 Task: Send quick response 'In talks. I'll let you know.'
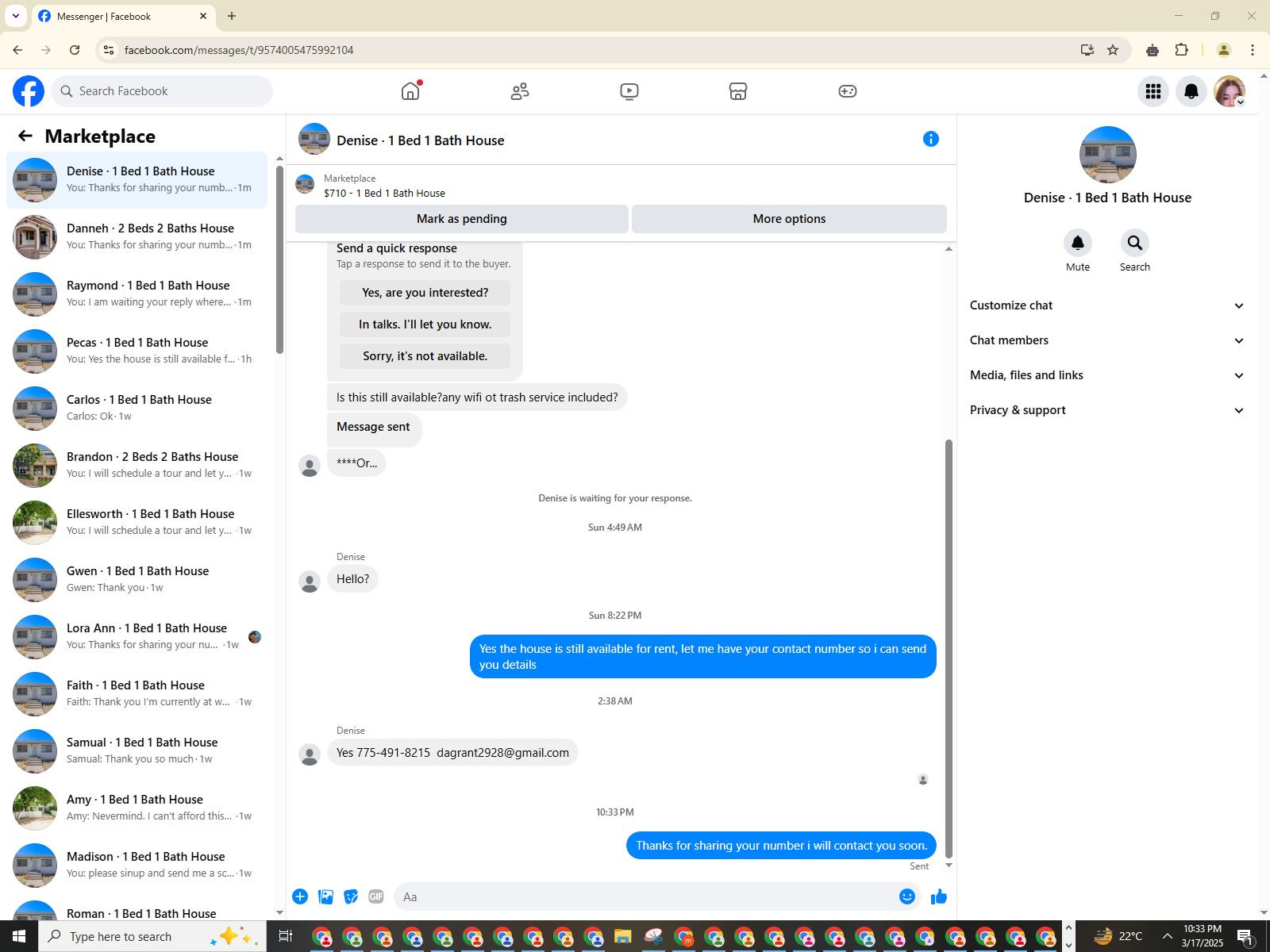point(425,324)
